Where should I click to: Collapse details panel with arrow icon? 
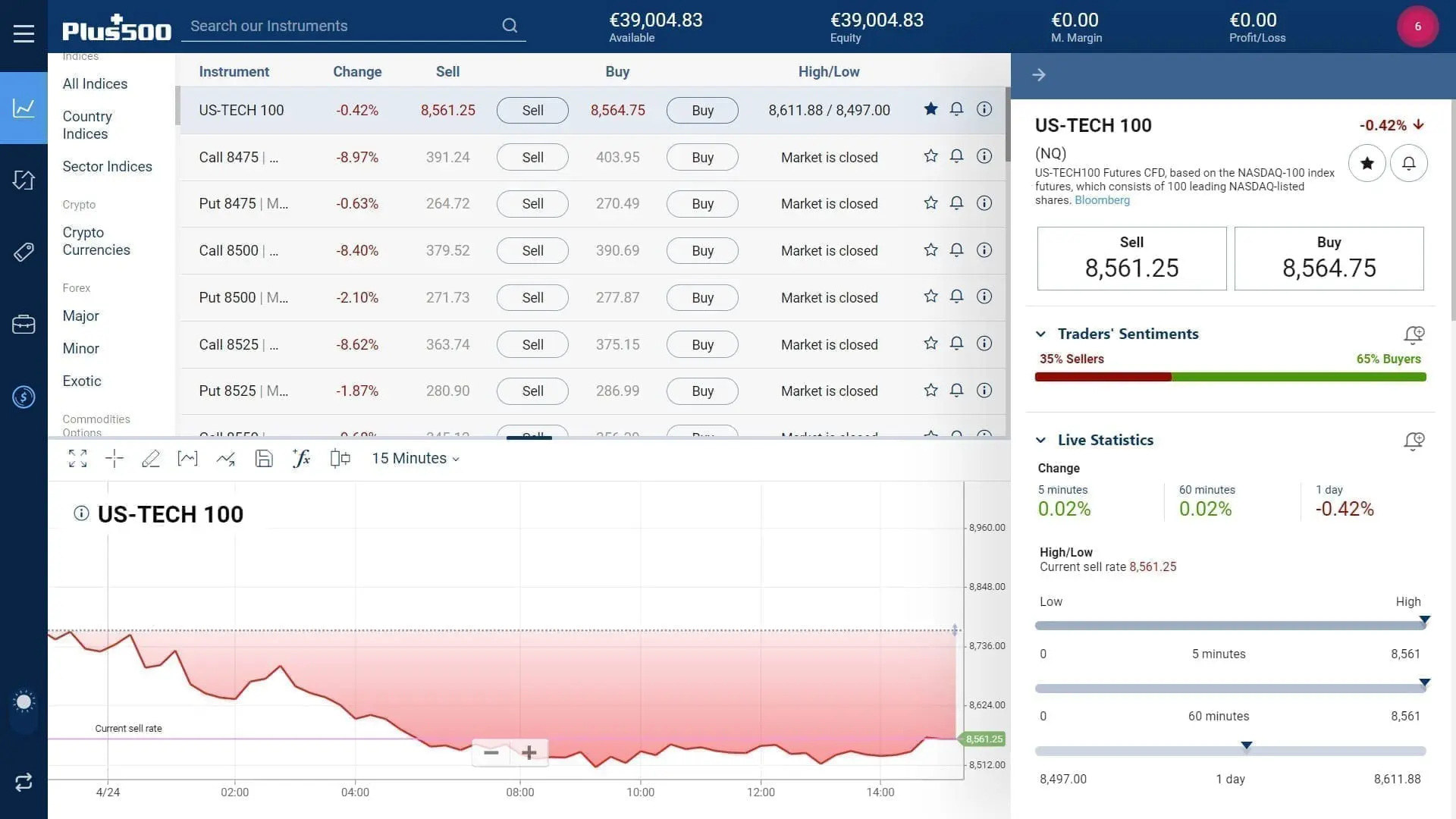1039,74
